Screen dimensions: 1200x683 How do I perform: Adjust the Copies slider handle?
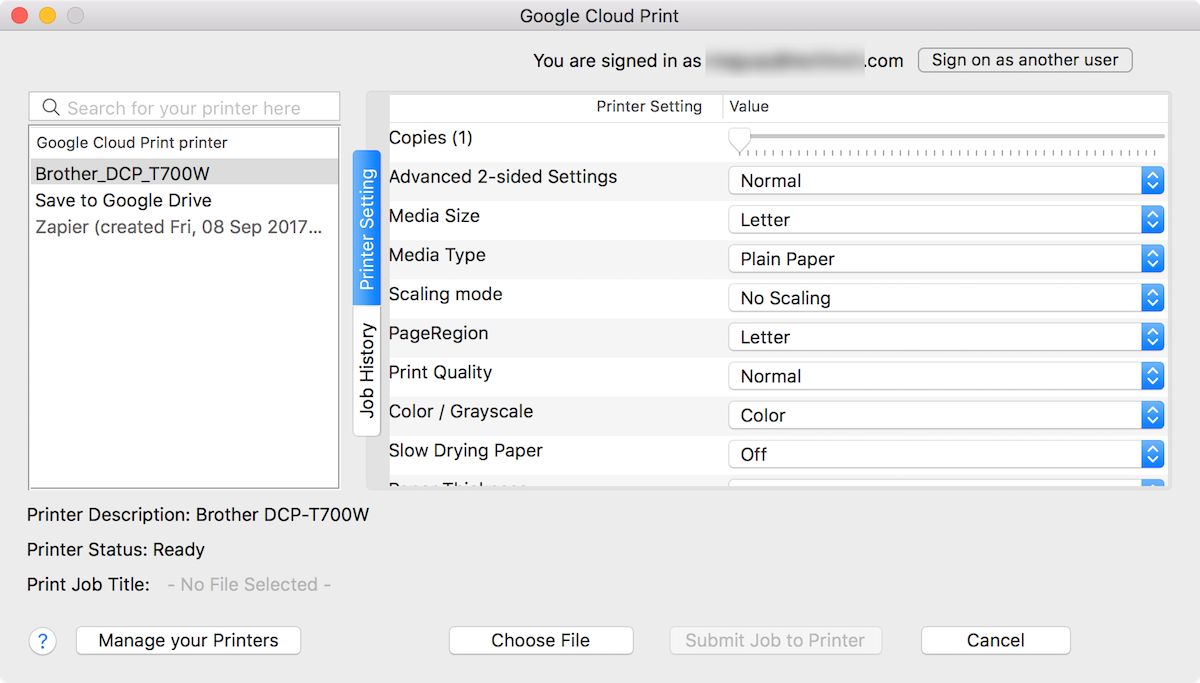739,138
